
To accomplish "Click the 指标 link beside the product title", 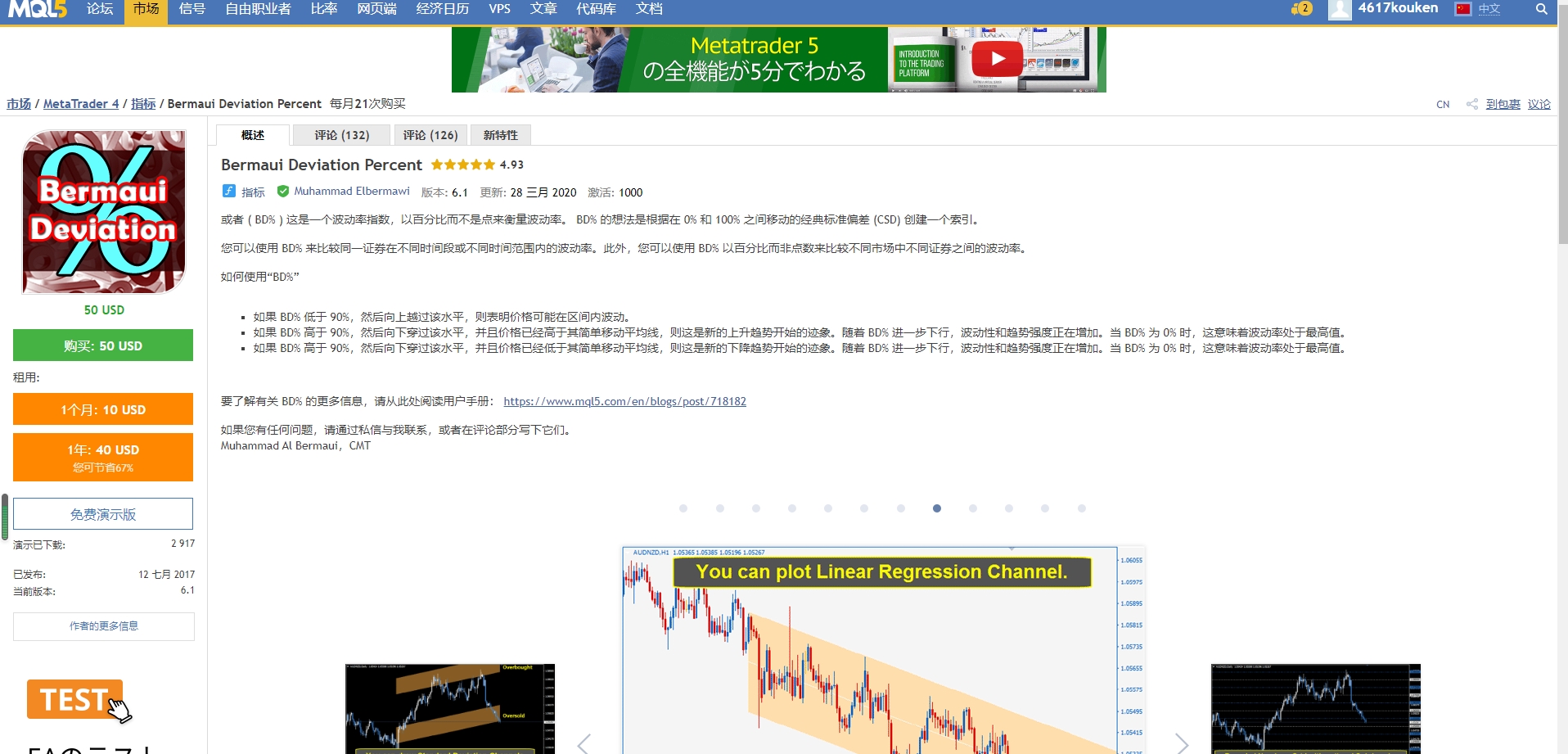I will pos(253,192).
